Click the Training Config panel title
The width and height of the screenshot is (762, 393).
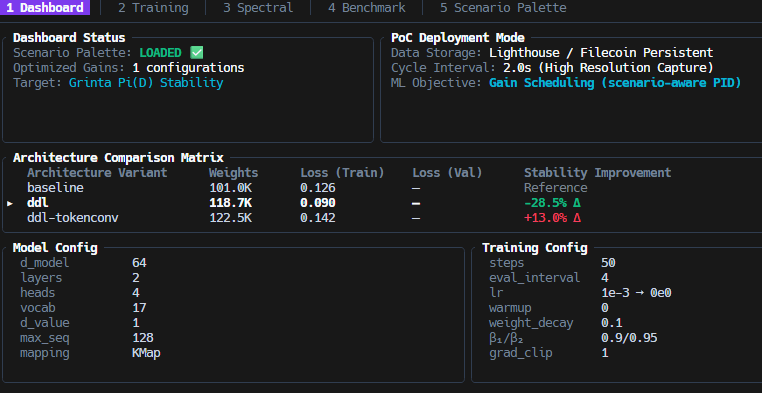[535, 248]
